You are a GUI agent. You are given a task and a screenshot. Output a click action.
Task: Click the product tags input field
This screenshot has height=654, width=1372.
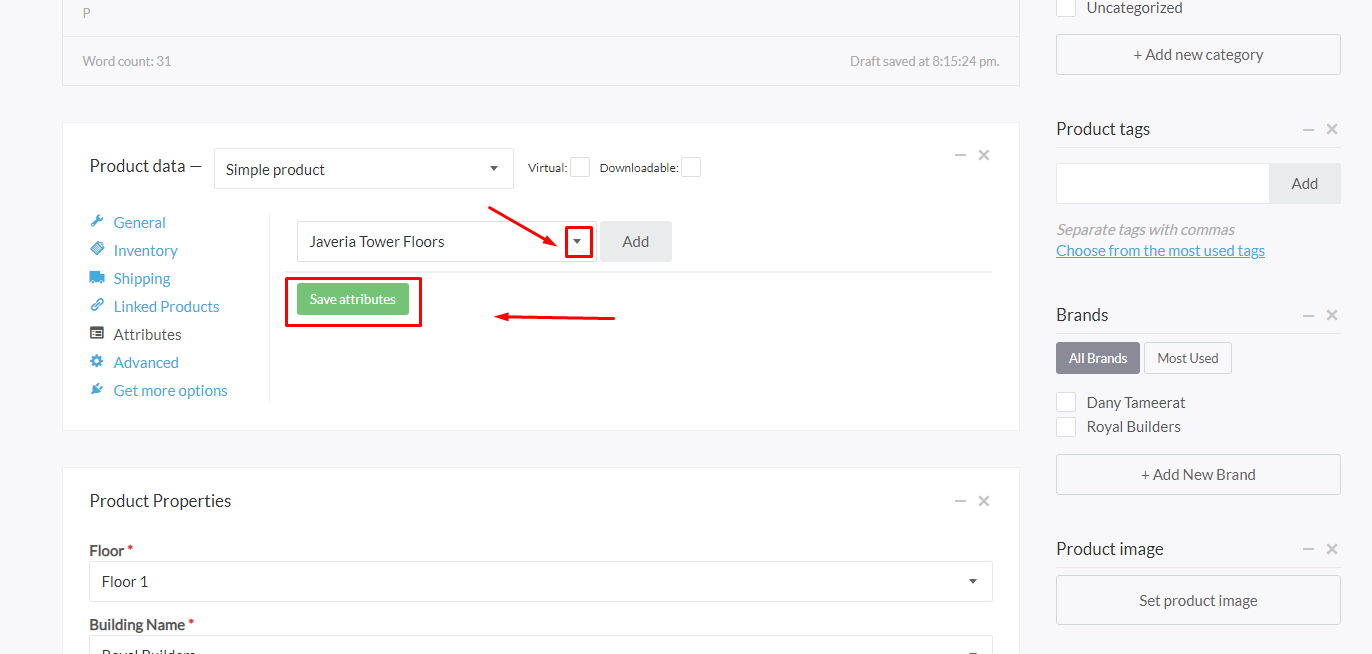point(1162,184)
